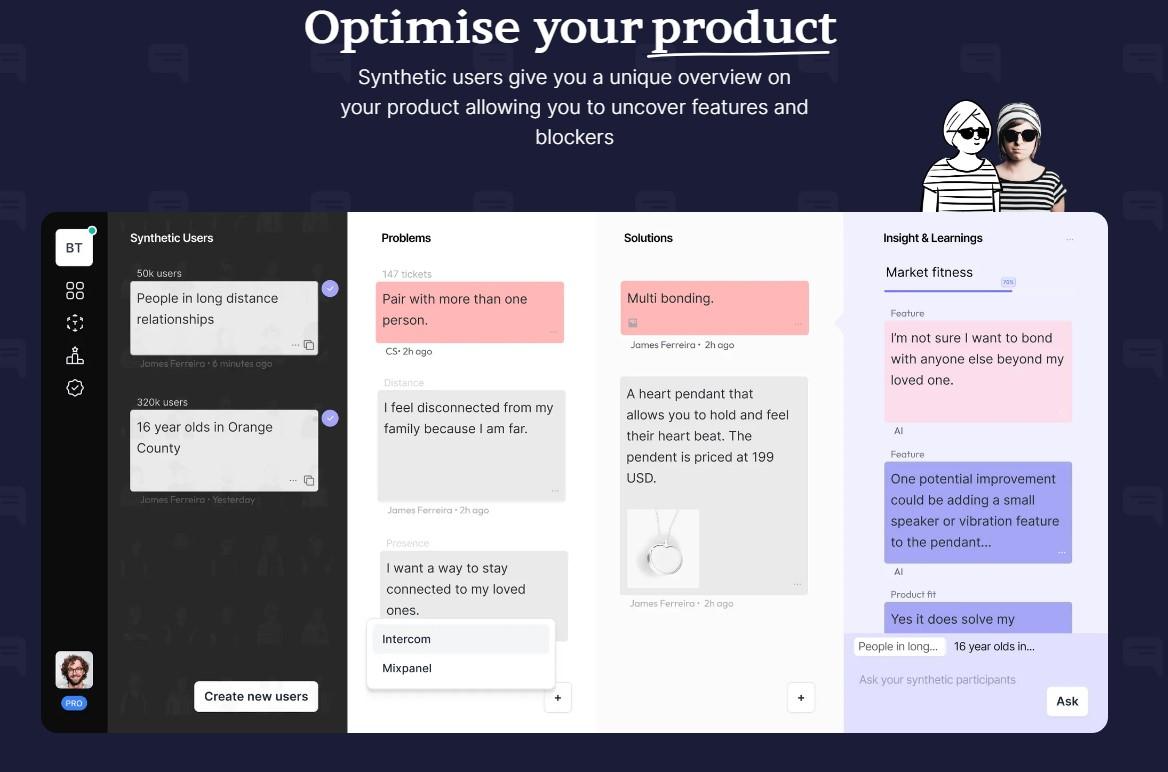Viewport: 1168px width, 772px height.
Task: Open the dashboard grid icon in sidebar
Action: tap(74, 291)
